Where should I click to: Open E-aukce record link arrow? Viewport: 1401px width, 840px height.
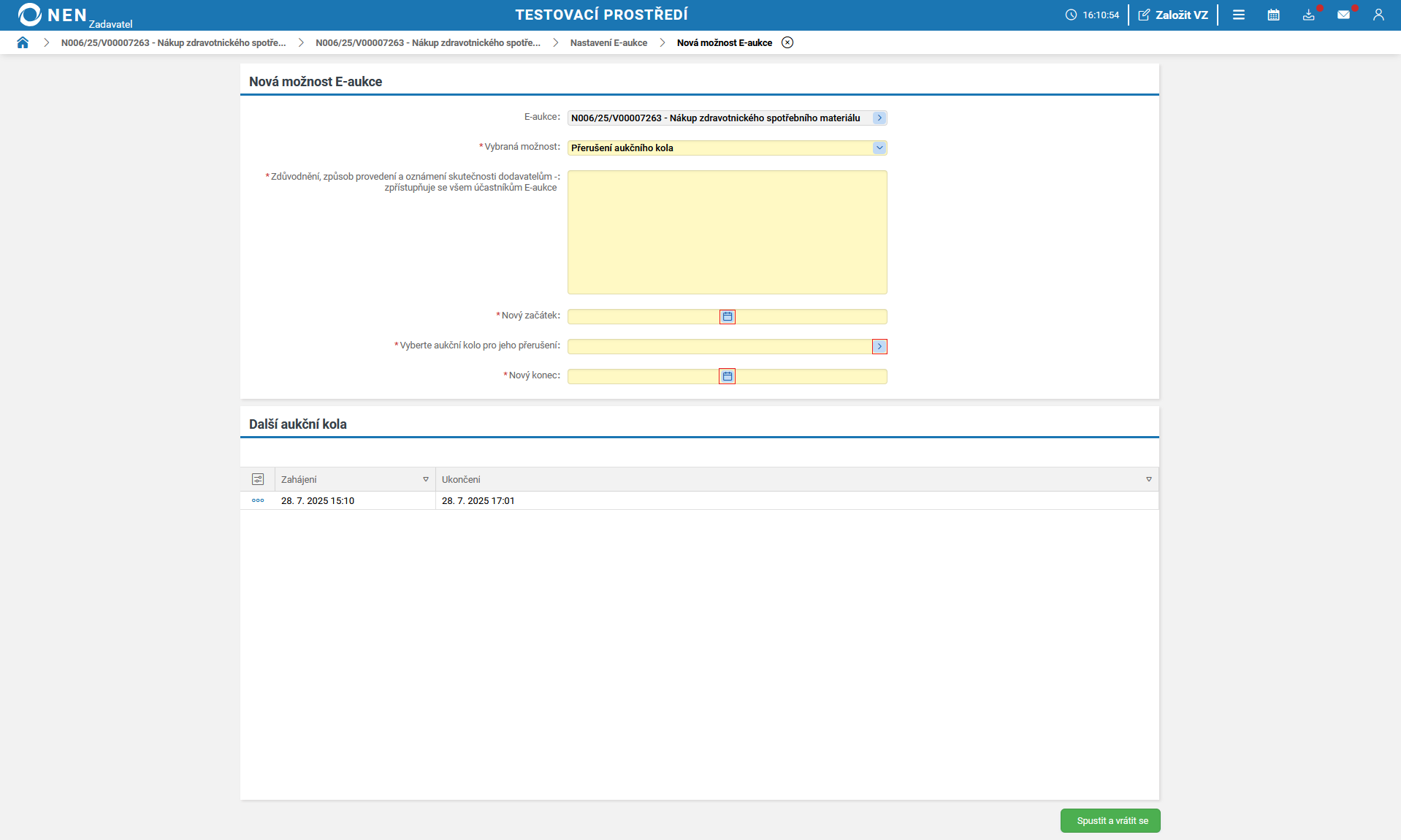coord(879,118)
